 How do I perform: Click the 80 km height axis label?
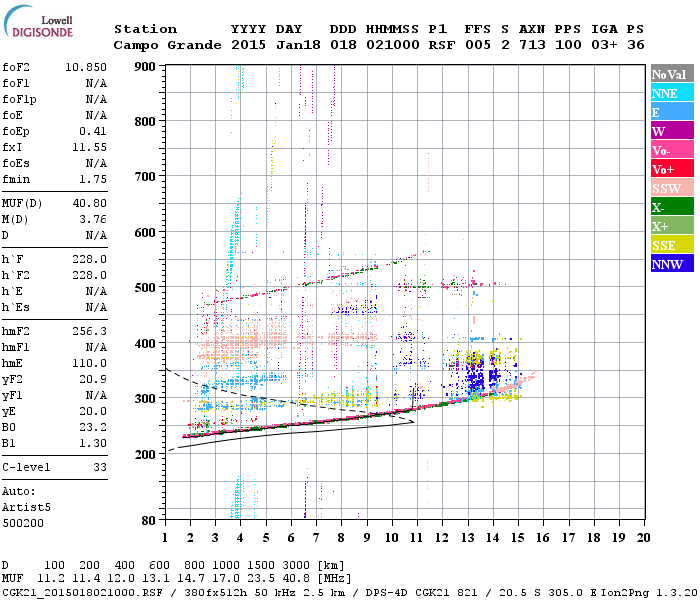(149, 520)
